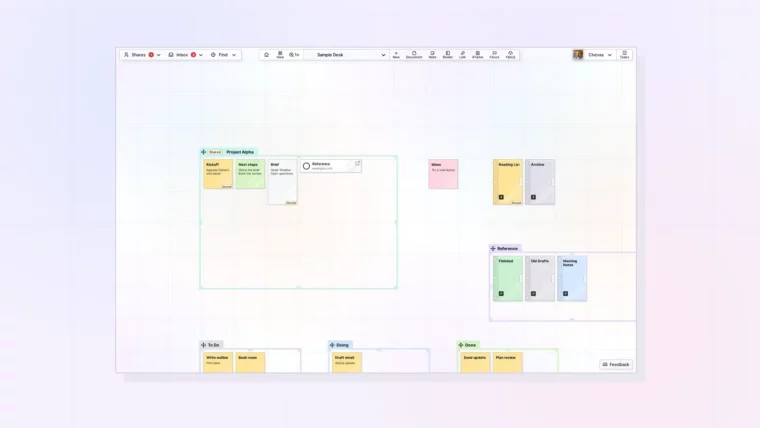This screenshot has width=760, height=428.
Task: Select the Draft email note
Action: tap(347, 363)
